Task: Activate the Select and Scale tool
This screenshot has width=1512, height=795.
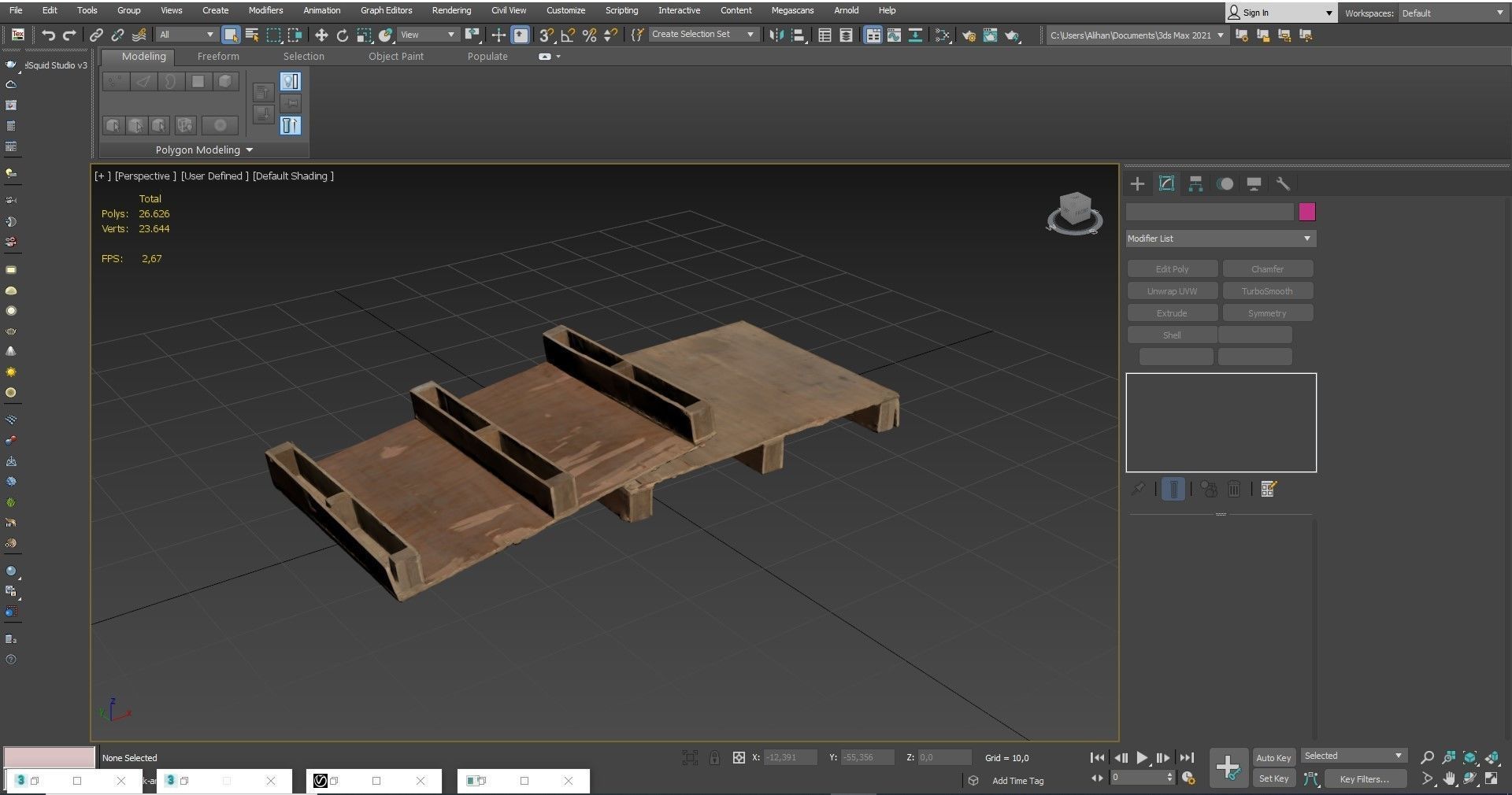Action: coord(364,35)
